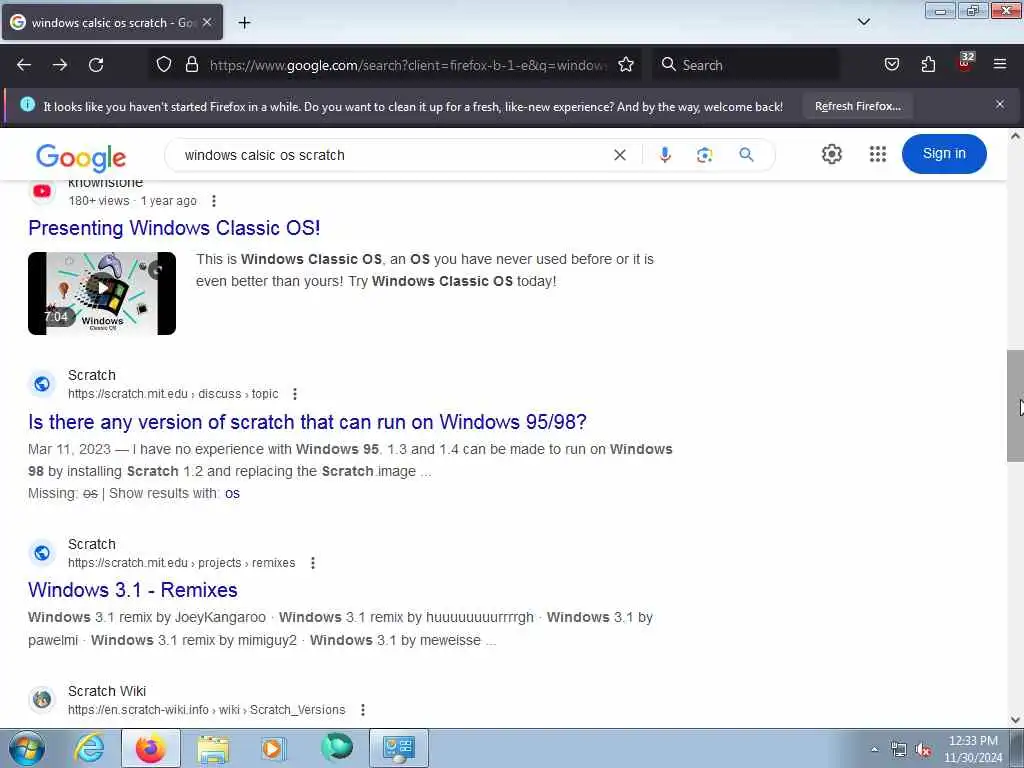Click the padlock site security icon

(191, 65)
